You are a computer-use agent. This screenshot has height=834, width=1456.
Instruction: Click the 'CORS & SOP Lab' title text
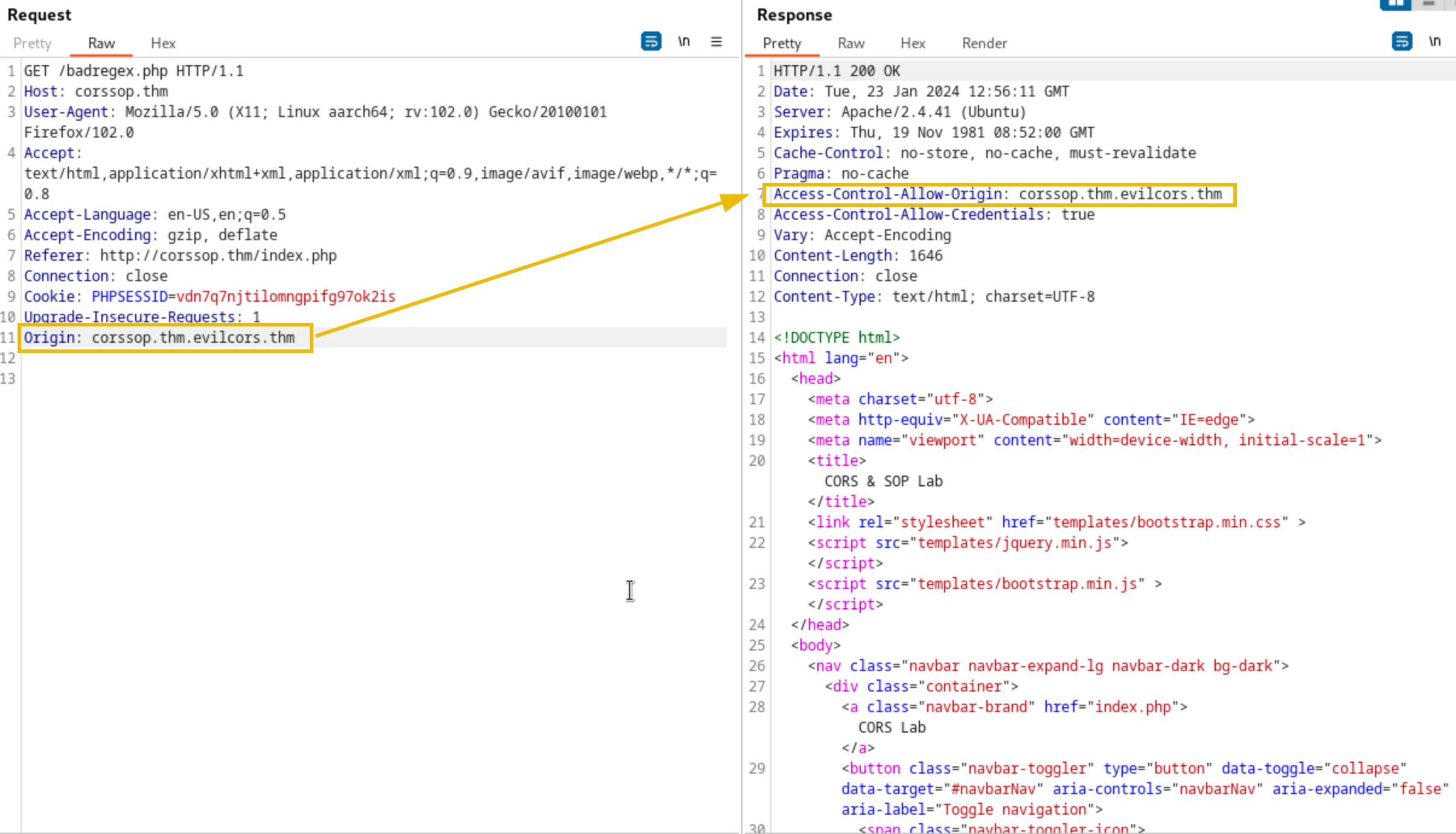click(x=884, y=482)
